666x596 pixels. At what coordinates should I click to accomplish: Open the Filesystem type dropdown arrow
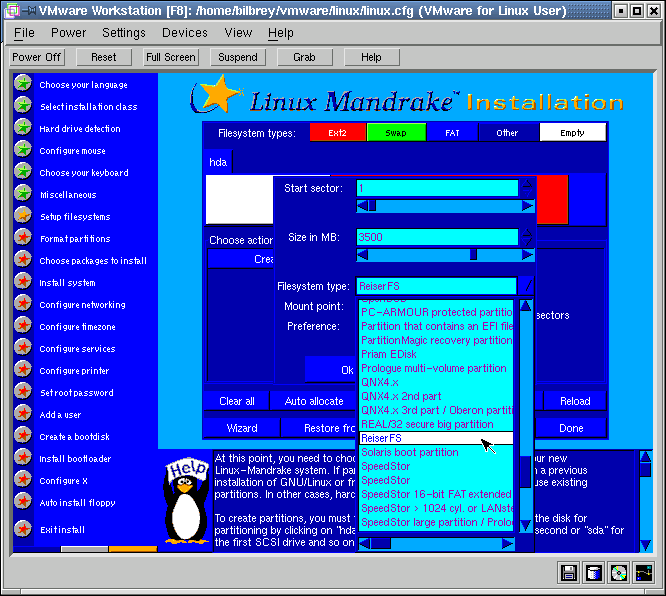click(527, 287)
